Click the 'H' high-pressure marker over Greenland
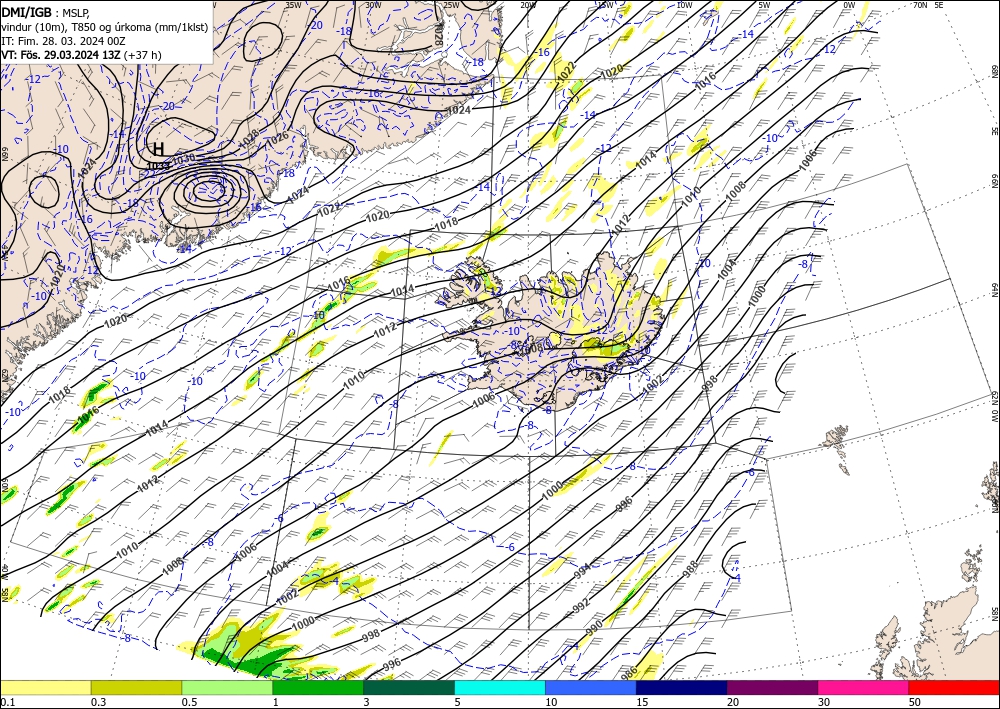Viewport: 1000px width, 709px height. pyautogui.click(x=158, y=149)
